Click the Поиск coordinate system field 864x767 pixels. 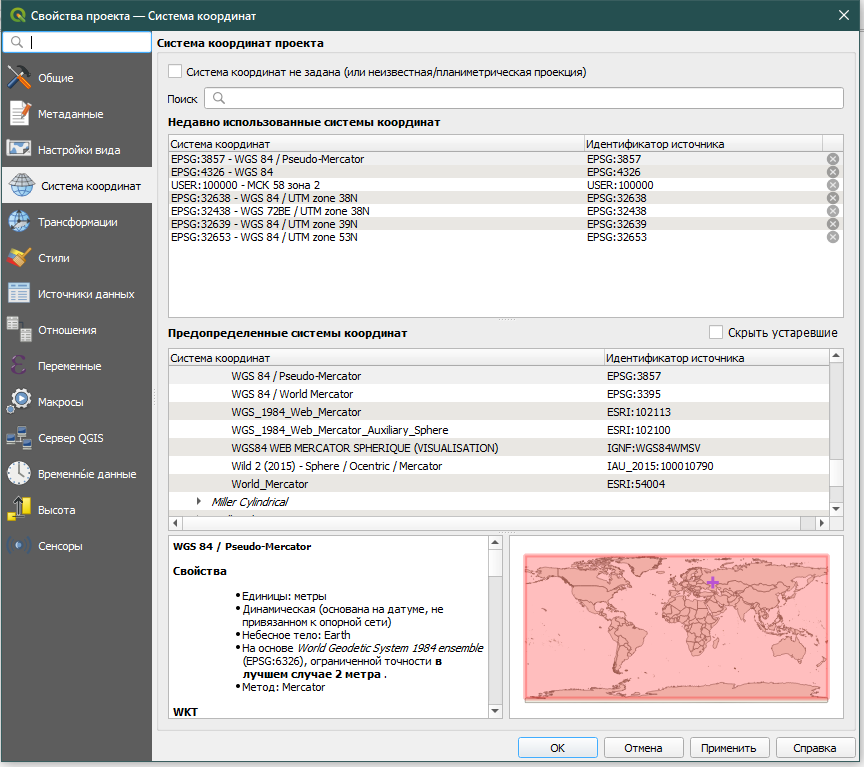(523, 98)
